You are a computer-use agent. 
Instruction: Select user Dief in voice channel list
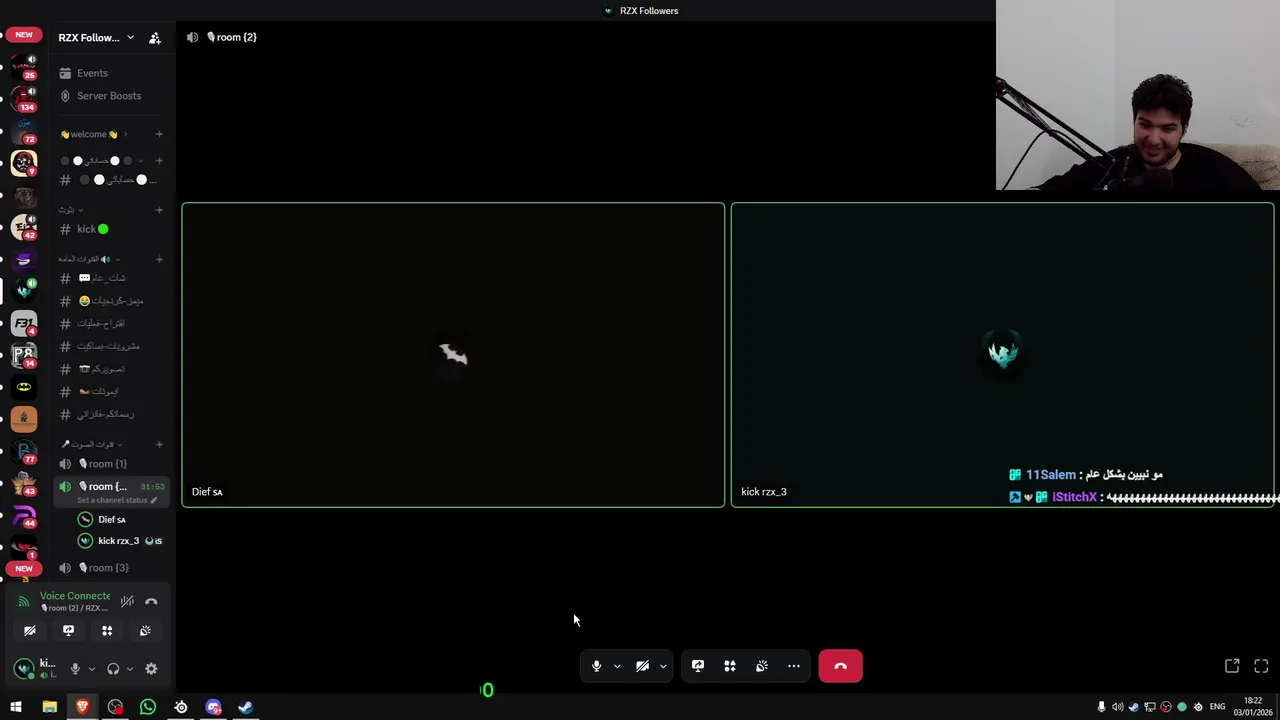click(111, 519)
